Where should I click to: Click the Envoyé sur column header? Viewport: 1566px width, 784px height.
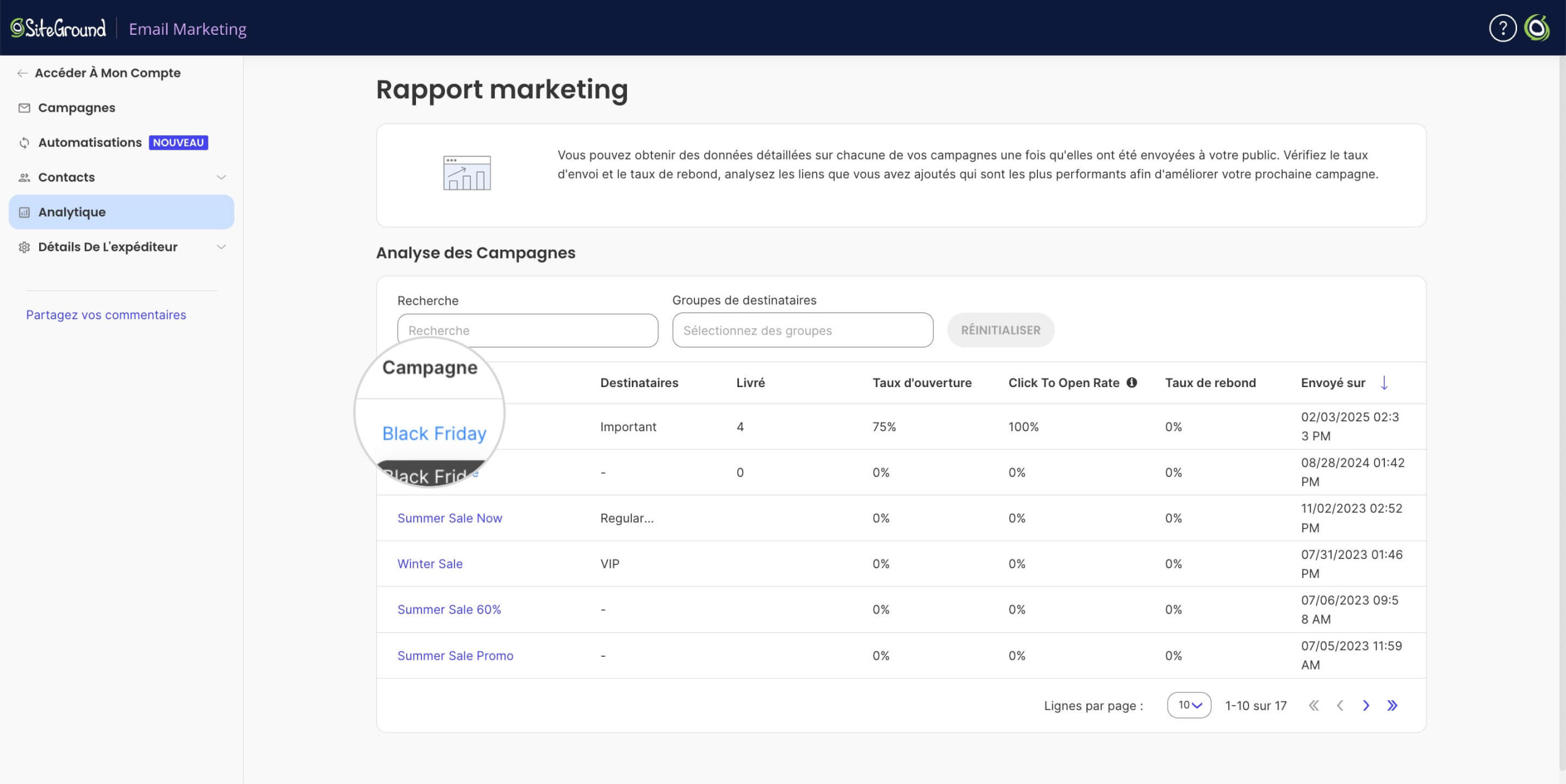tap(1333, 383)
